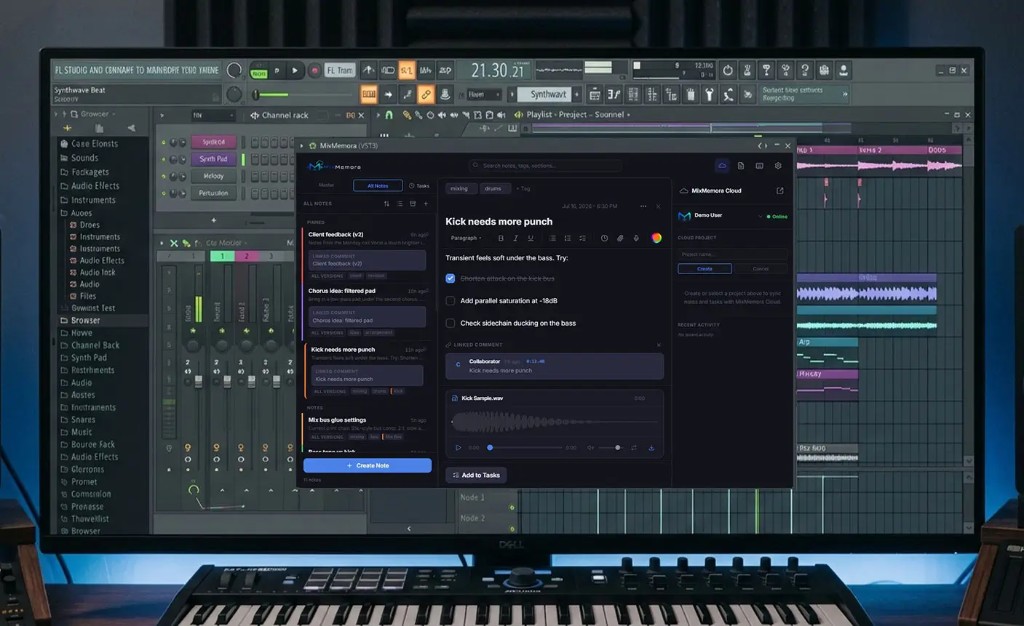Expand the Demo User account dropdown
The width and height of the screenshot is (1024, 626).
click(x=760, y=216)
